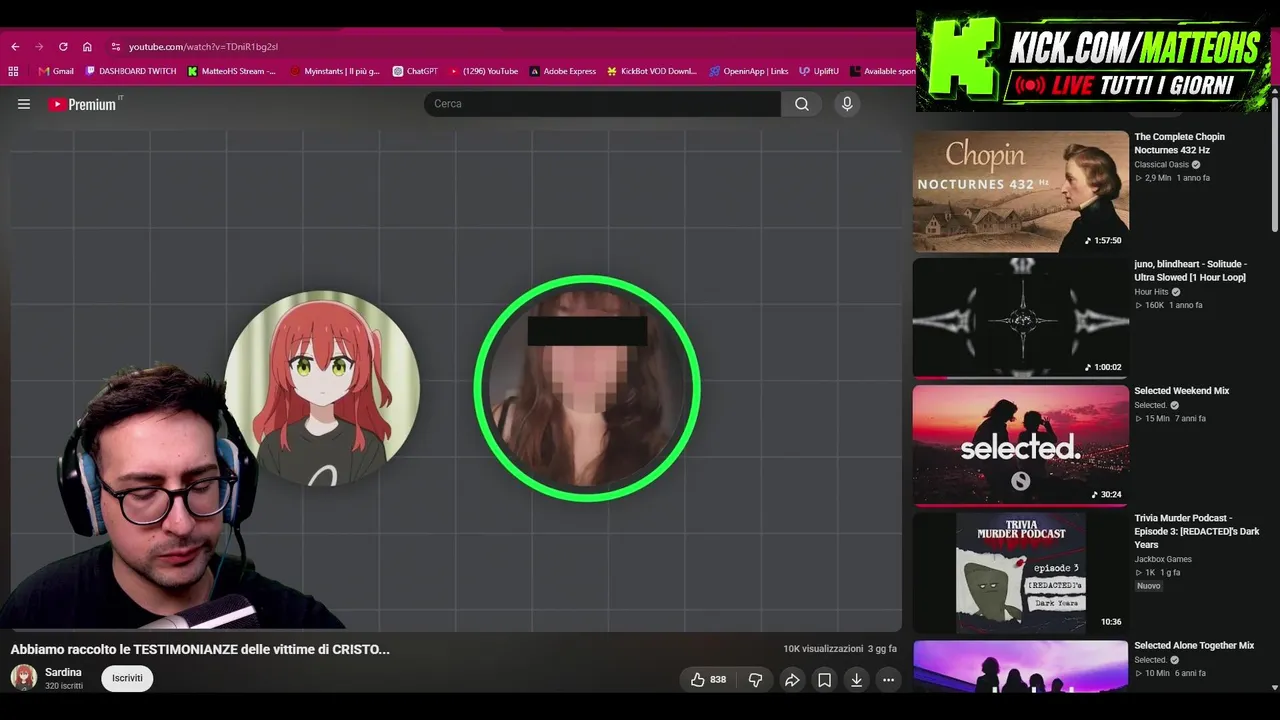Image resolution: width=1280 pixels, height=720 pixels.
Task: Click the video title Abbiamo raccolto le TESTIMONIANZE
Action: 200,649
